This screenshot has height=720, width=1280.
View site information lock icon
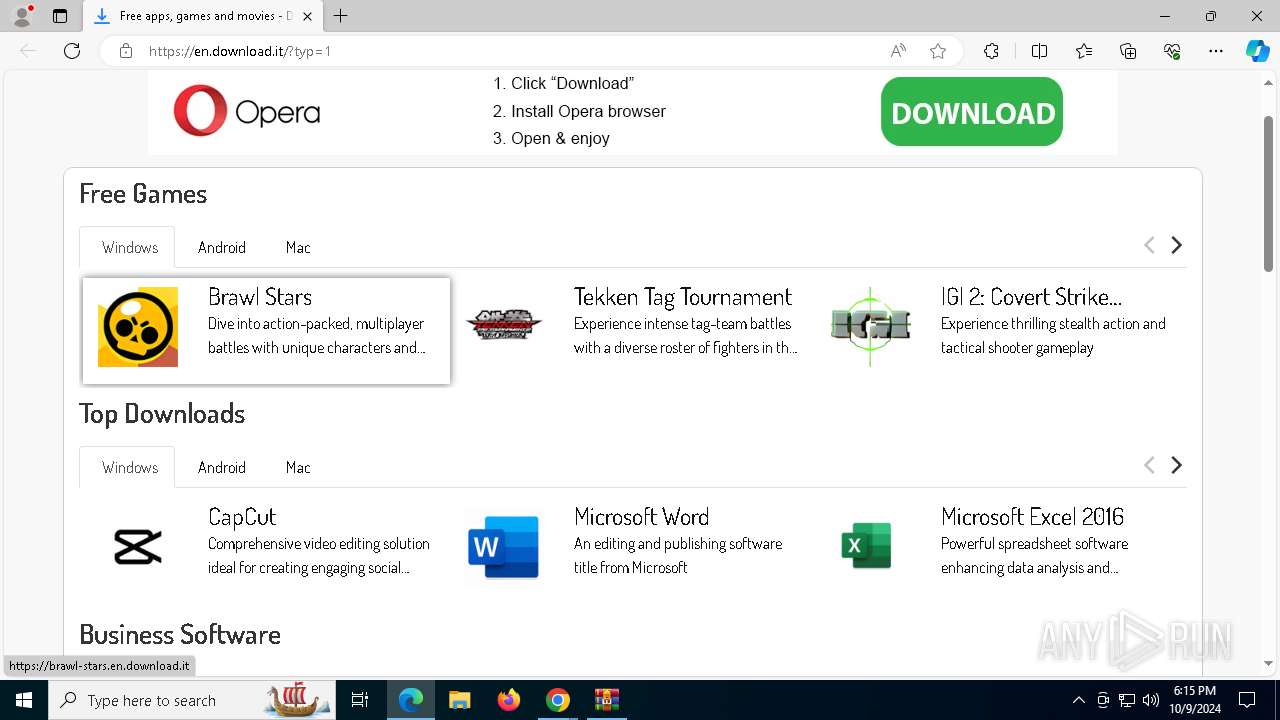(126, 51)
